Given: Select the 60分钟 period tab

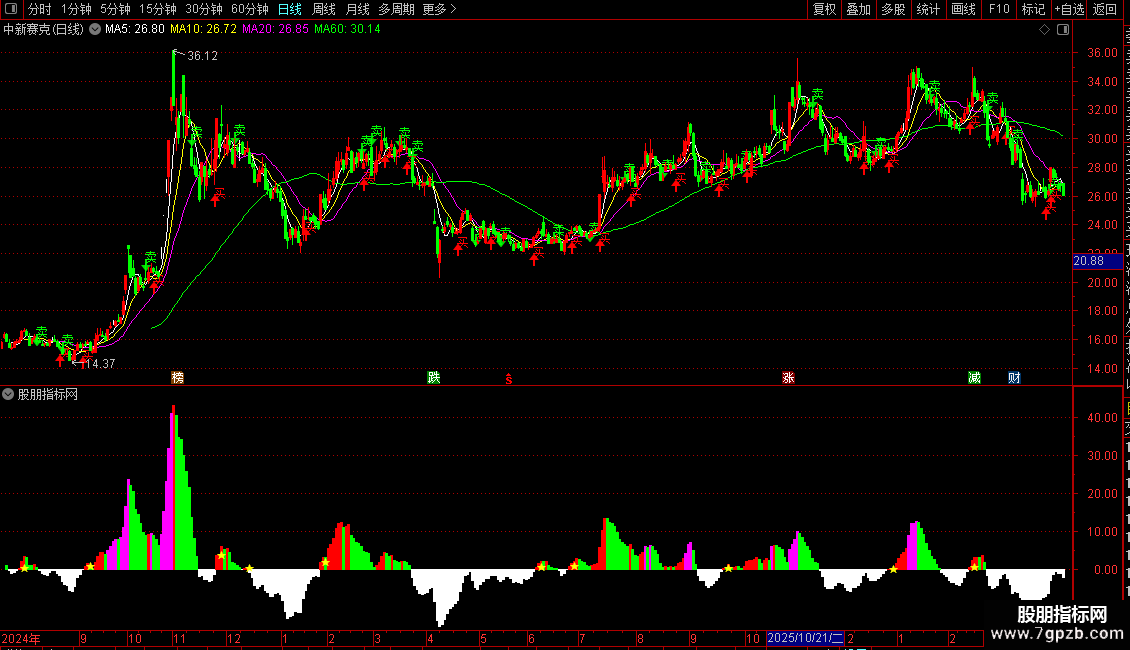Looking at the screenshot, I should click(249, 9).
